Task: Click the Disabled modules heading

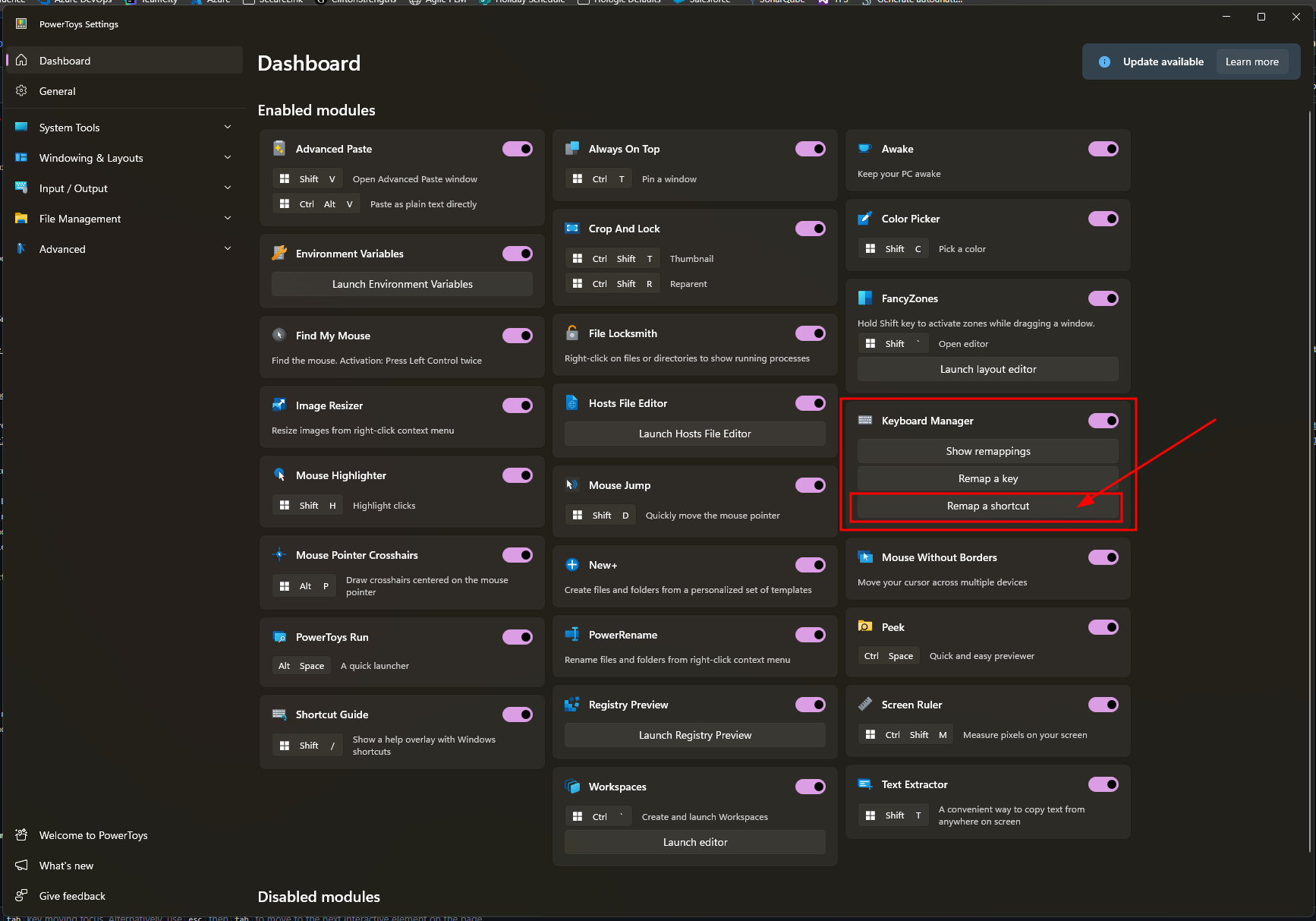Action: tap(319, 897)
